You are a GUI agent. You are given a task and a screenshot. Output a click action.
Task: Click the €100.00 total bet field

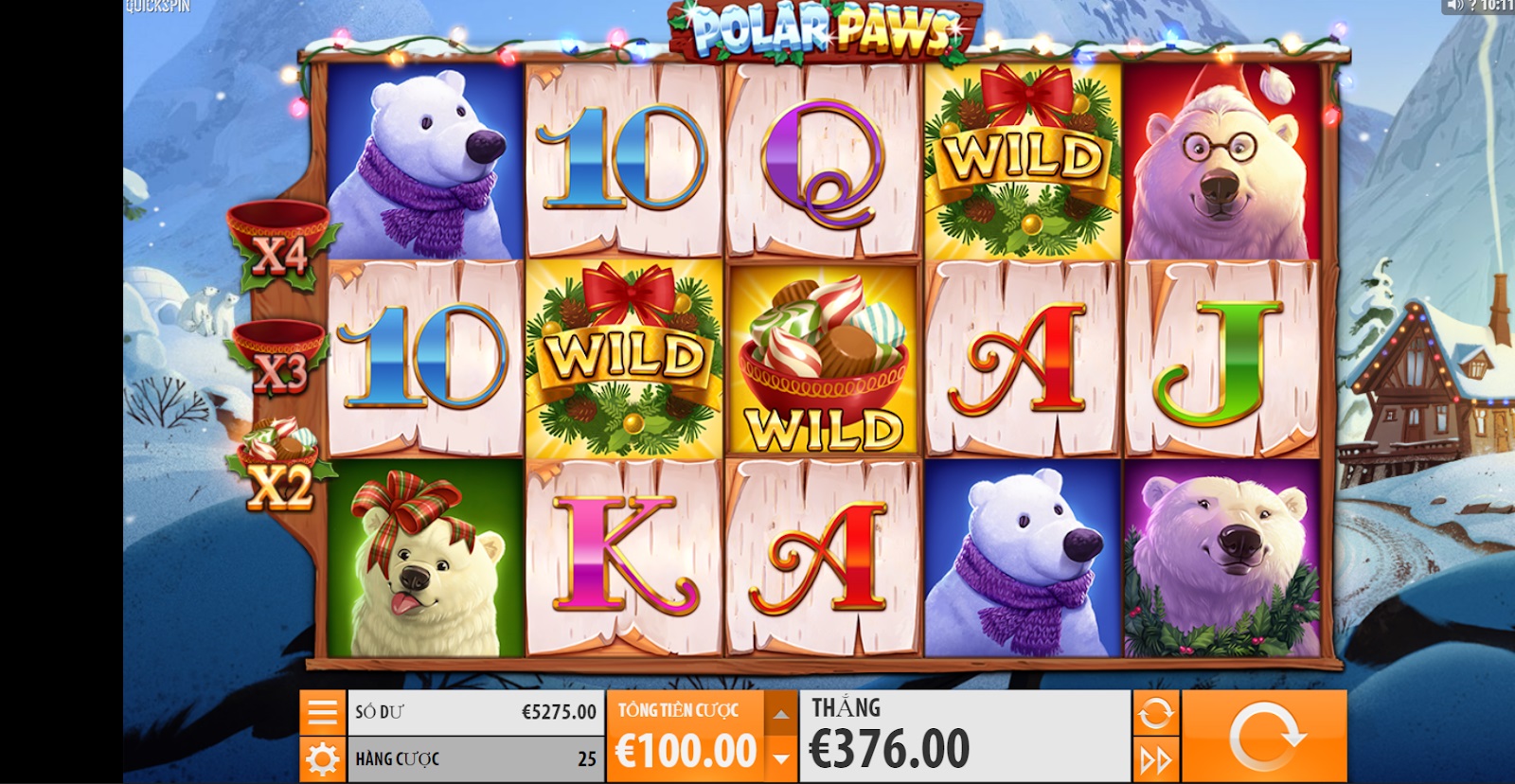686,736
